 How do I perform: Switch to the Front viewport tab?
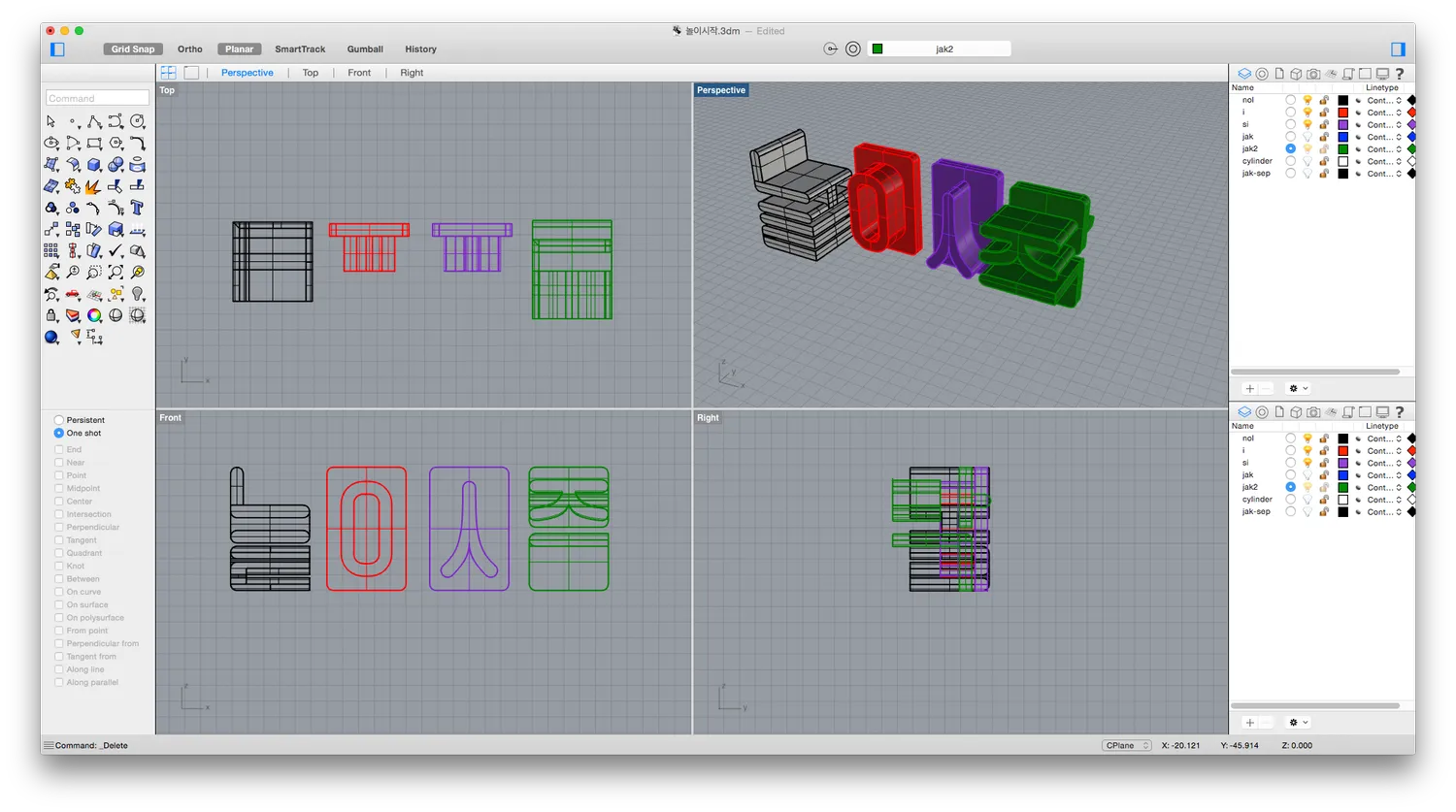[359, 73]
